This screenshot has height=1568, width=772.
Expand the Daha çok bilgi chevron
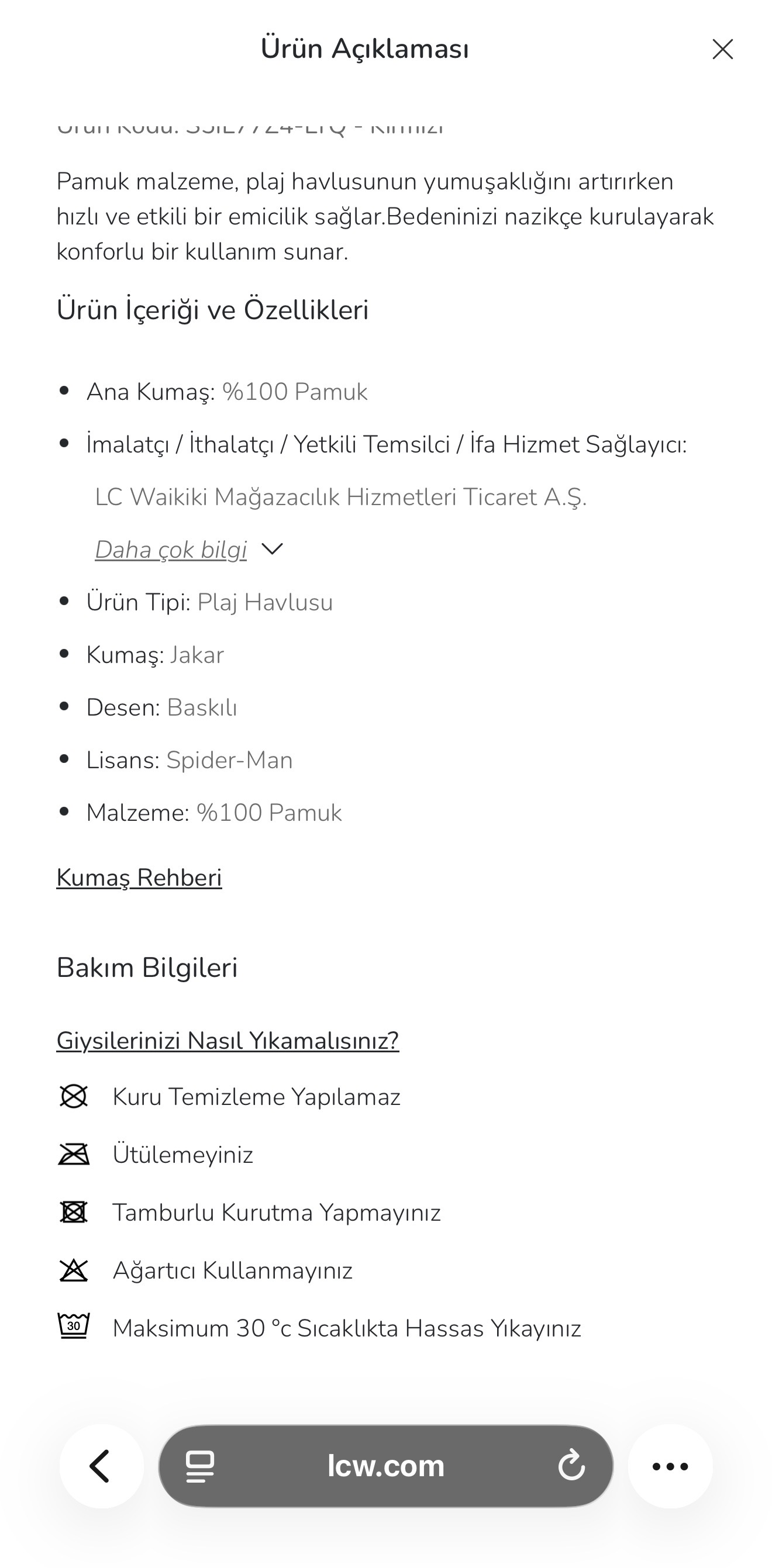pos(271,550)
